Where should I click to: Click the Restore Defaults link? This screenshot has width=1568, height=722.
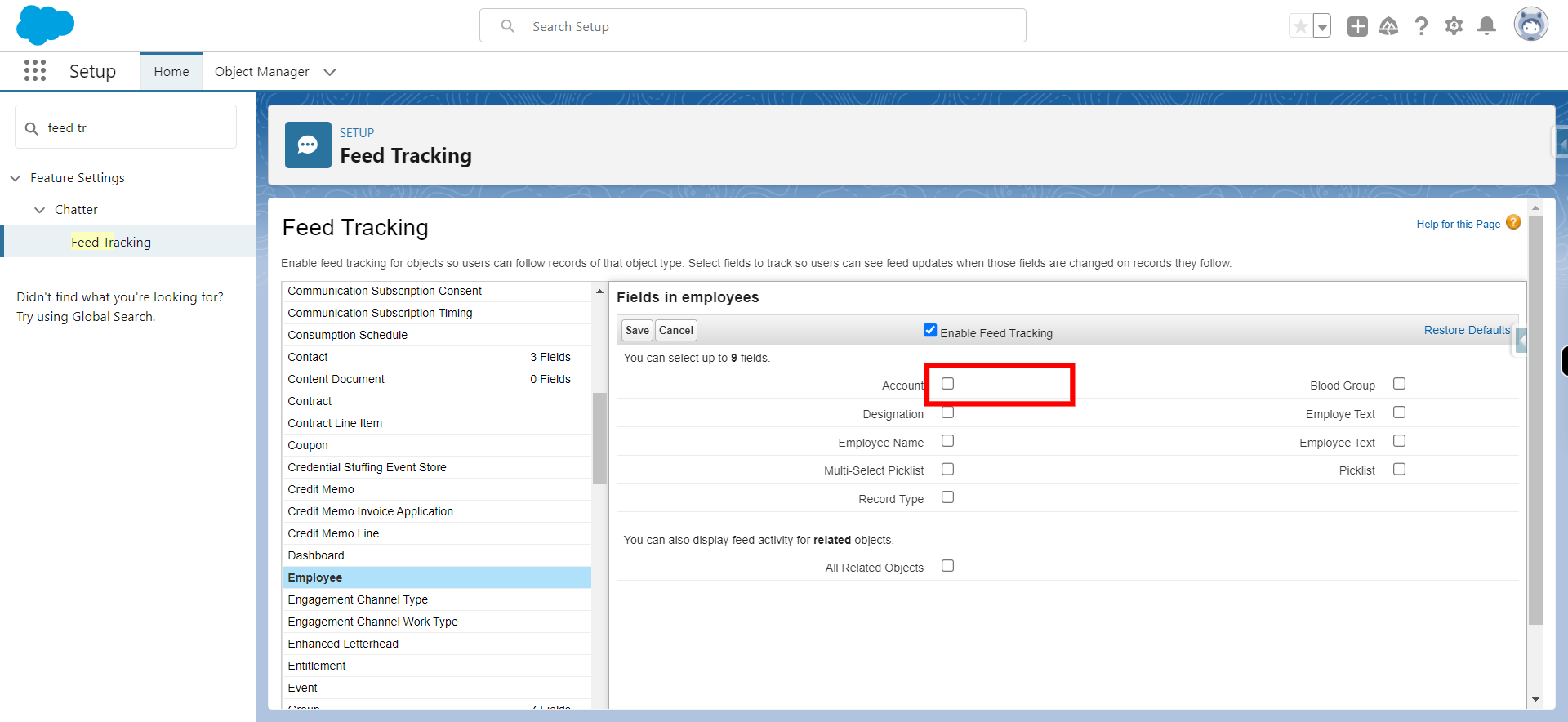(x=1467, y=330)
